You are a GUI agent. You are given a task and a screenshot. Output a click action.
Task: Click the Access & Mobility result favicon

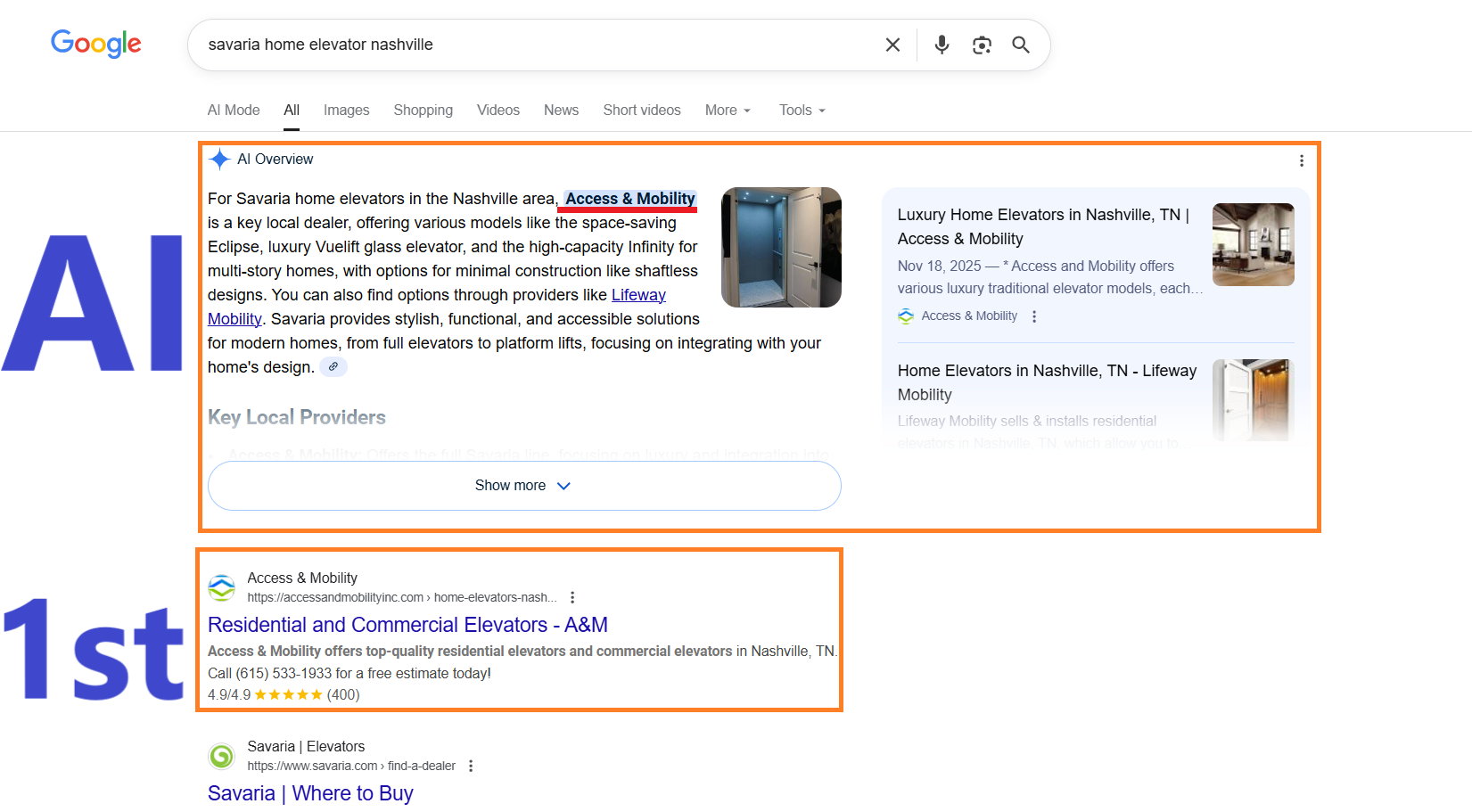222,587
